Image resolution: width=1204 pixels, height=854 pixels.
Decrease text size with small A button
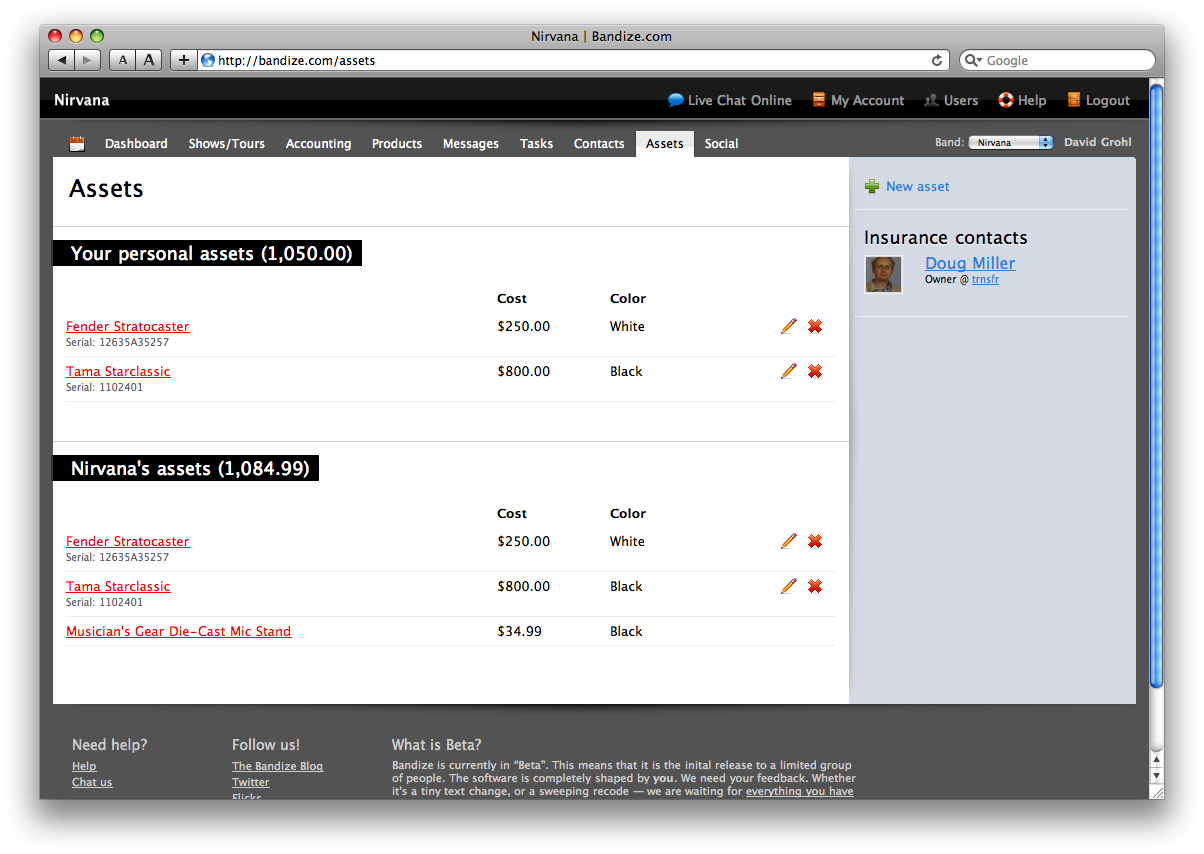click(x=122, y=60)
